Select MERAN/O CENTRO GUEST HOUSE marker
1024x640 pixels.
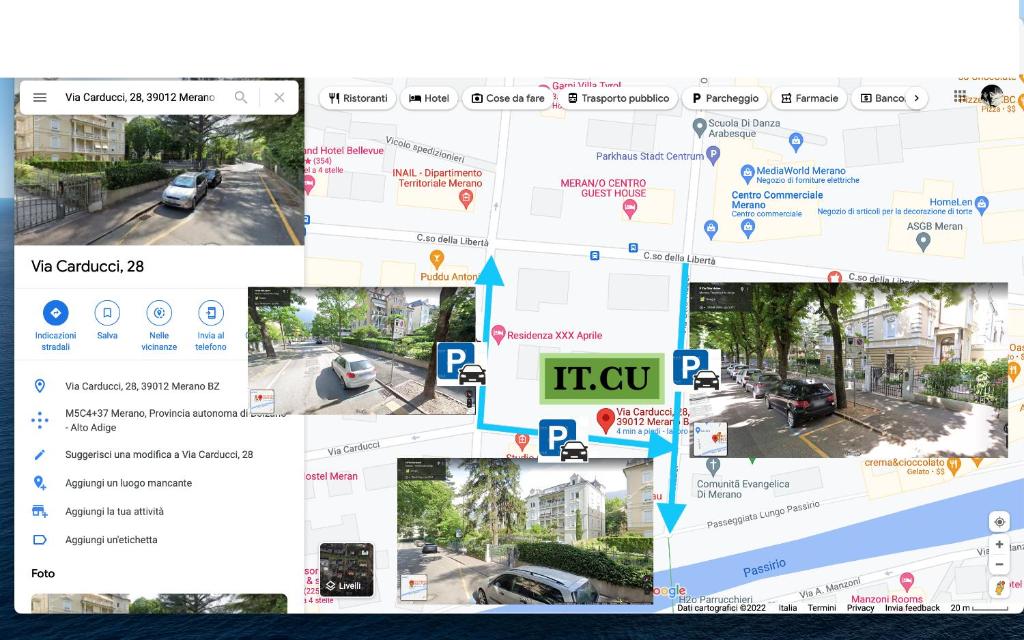point(630,209)
